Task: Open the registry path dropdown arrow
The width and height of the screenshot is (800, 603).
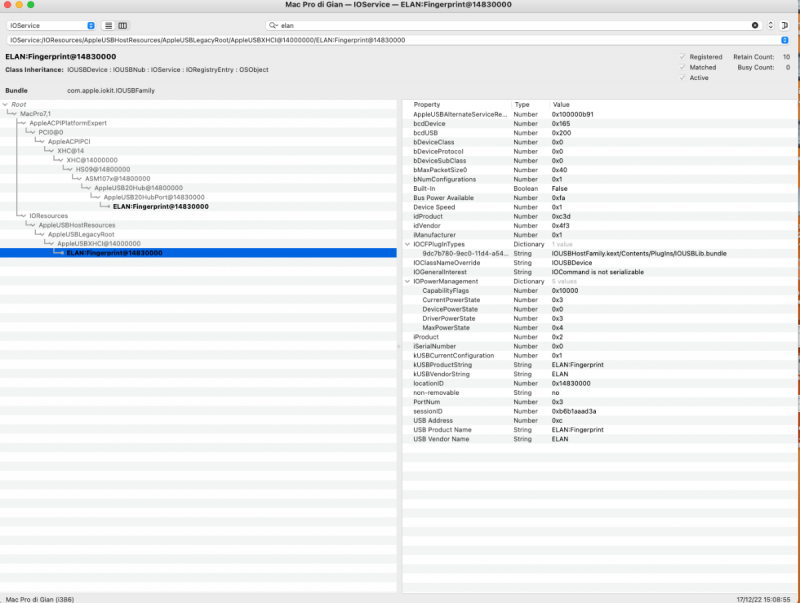Action: point(785,40)
